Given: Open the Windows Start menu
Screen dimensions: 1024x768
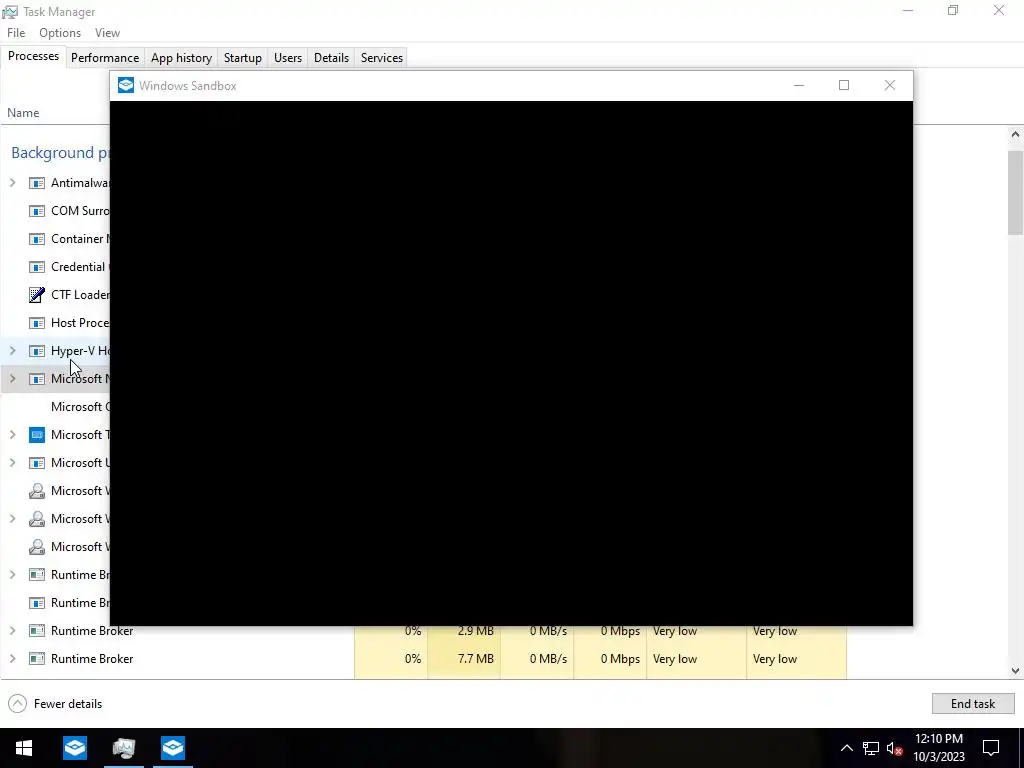Looking at the screenshot, I should 24,748.
